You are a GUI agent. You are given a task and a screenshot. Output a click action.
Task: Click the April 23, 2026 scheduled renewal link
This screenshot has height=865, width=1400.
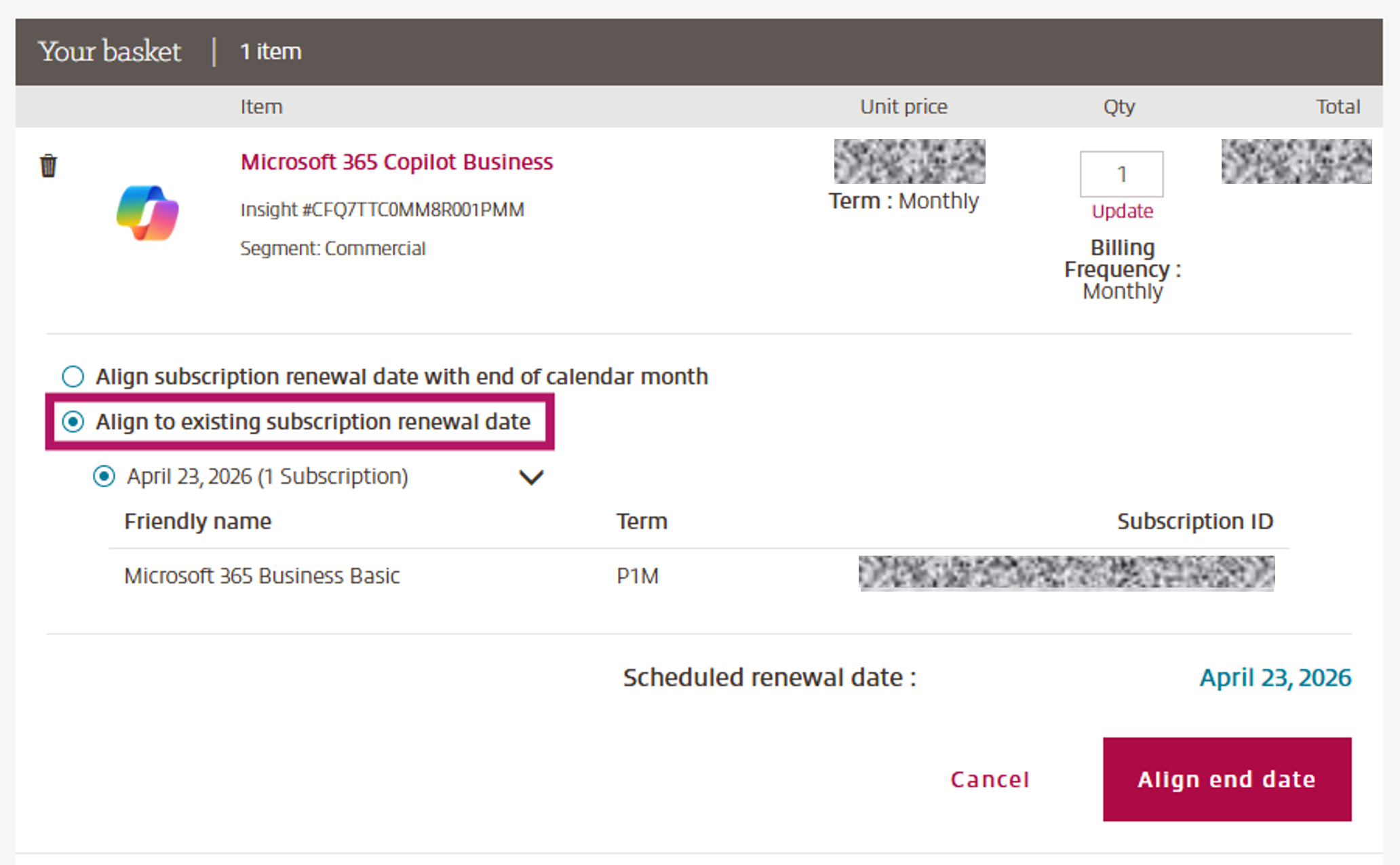(1275, 676)
